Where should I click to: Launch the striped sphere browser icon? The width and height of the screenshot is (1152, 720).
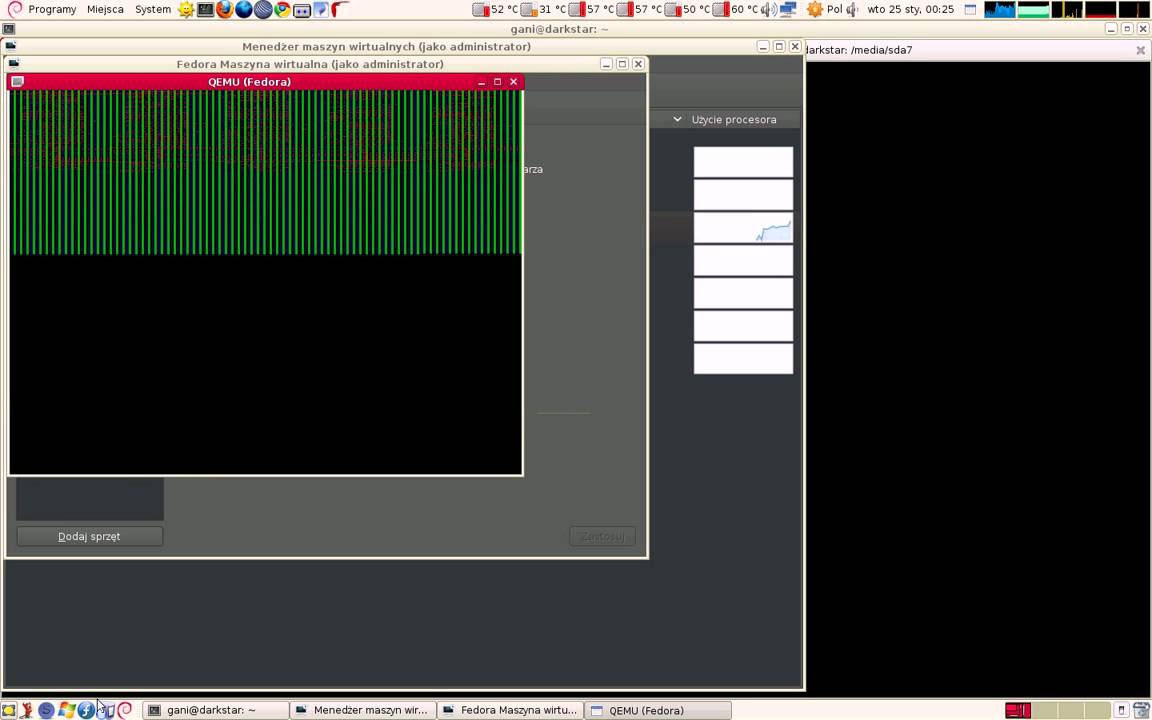click(x=263, y=10)
